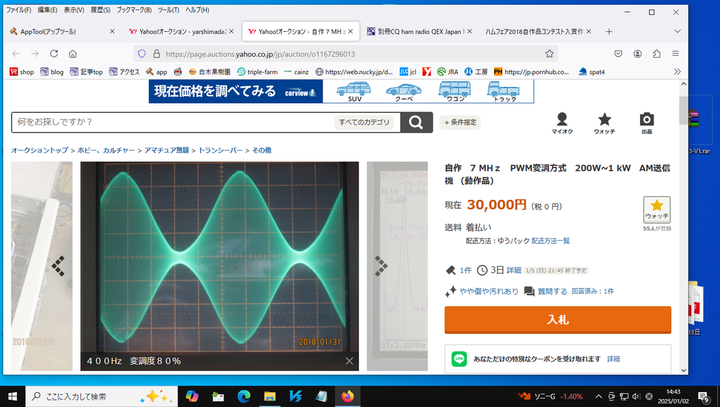Open the browser home page icon
Image resolution: width=720 pixels, height=407 pixels.
tap(73, 54)
